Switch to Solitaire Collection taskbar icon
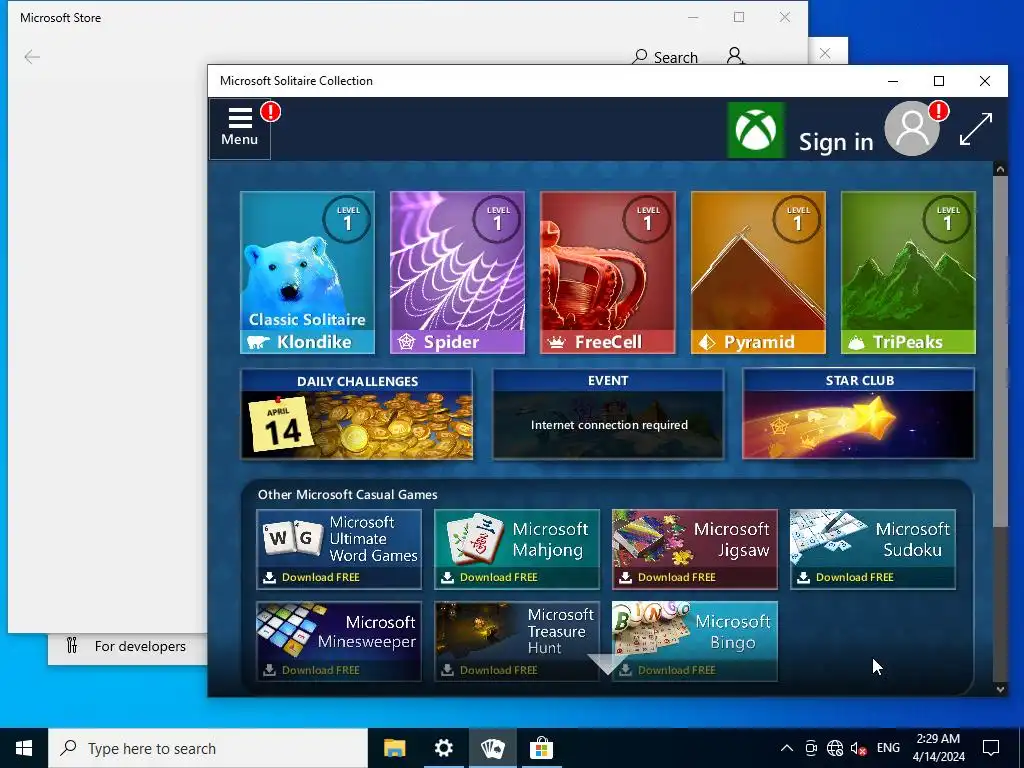The height and width of the screenshot is (768, 1024). (x=492, y=748)
